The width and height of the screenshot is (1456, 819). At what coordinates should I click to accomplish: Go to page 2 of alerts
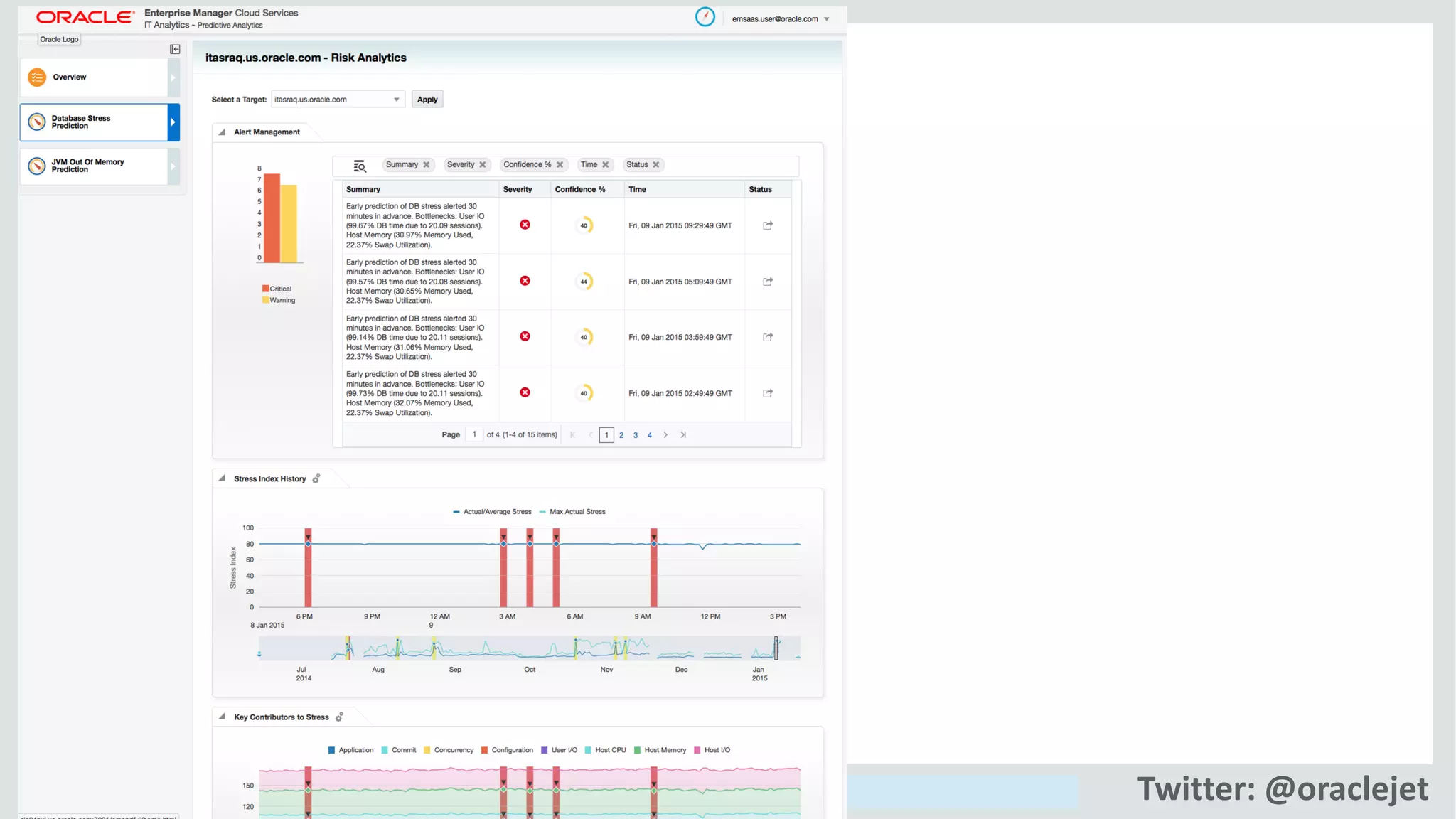click(x=621, y=435)
